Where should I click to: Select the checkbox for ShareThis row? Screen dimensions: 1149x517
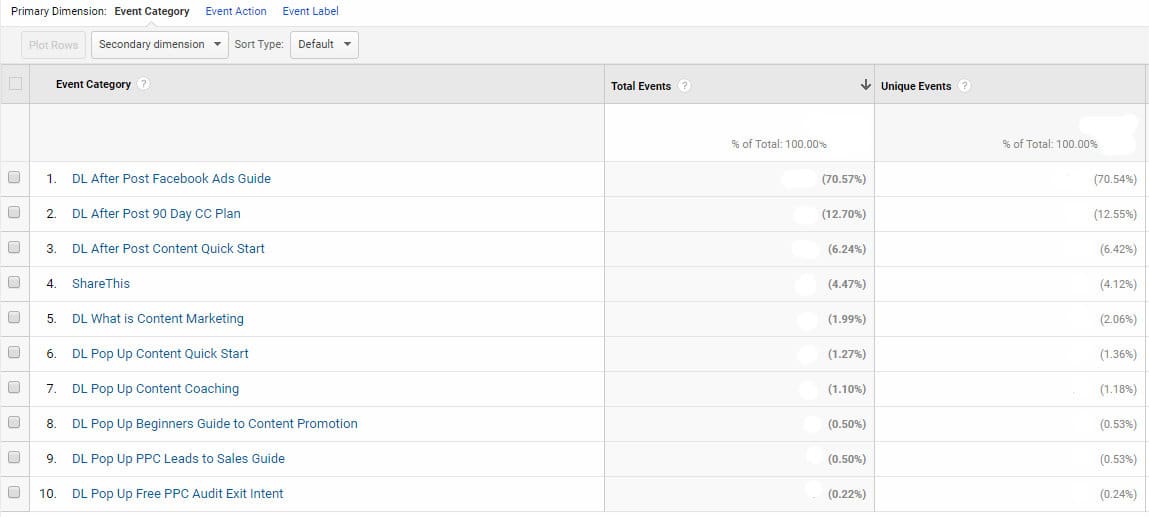15,283
